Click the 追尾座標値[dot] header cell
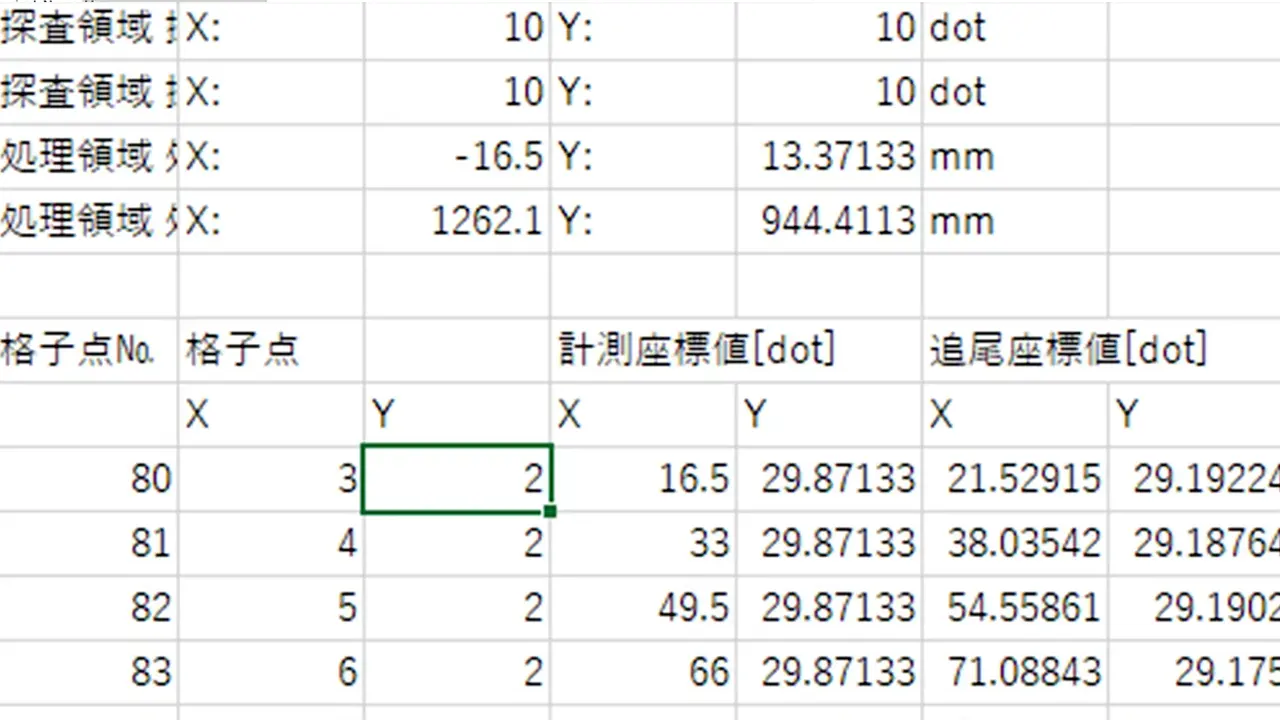Image resolution: width=1280 pixels, height=720 pixels. click(x=1015, y=350)
